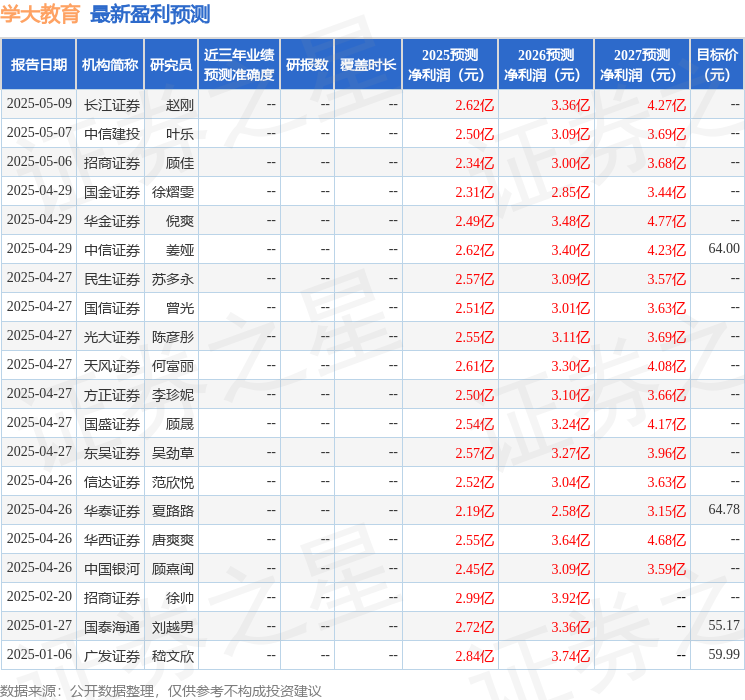Click researcher name 姜娅

[x=180, y=250]
